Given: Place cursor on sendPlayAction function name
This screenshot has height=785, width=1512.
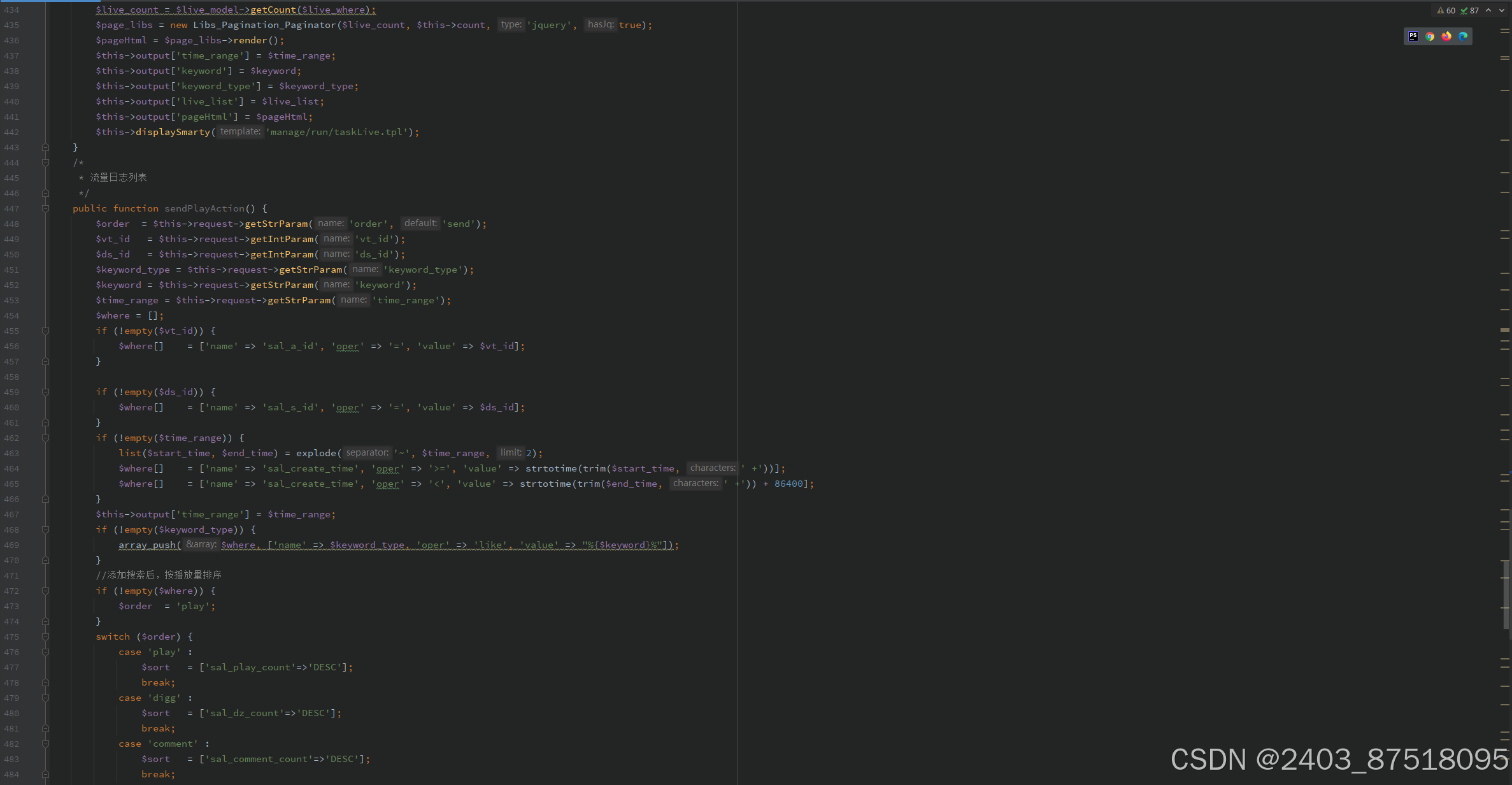Looking at the screenshot, I should [x=204, y=208].
